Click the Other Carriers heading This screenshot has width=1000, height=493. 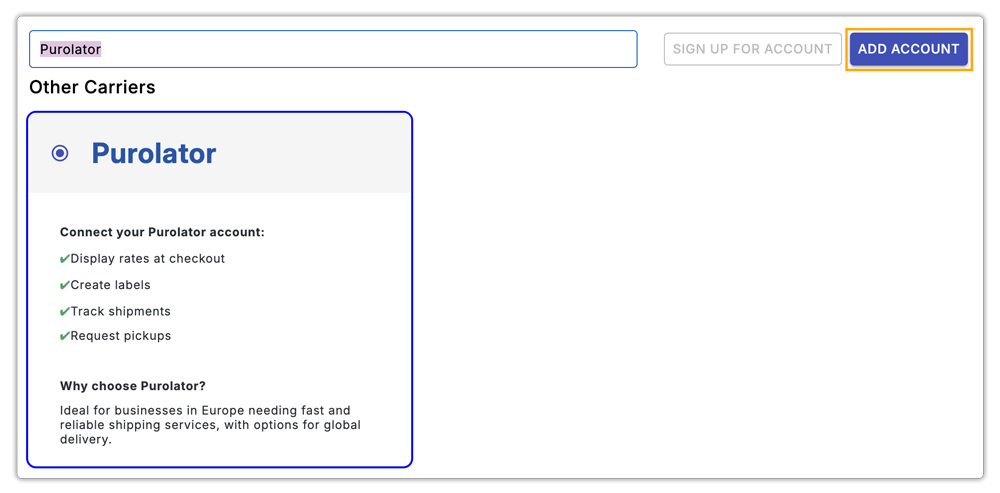coord(92,87)
